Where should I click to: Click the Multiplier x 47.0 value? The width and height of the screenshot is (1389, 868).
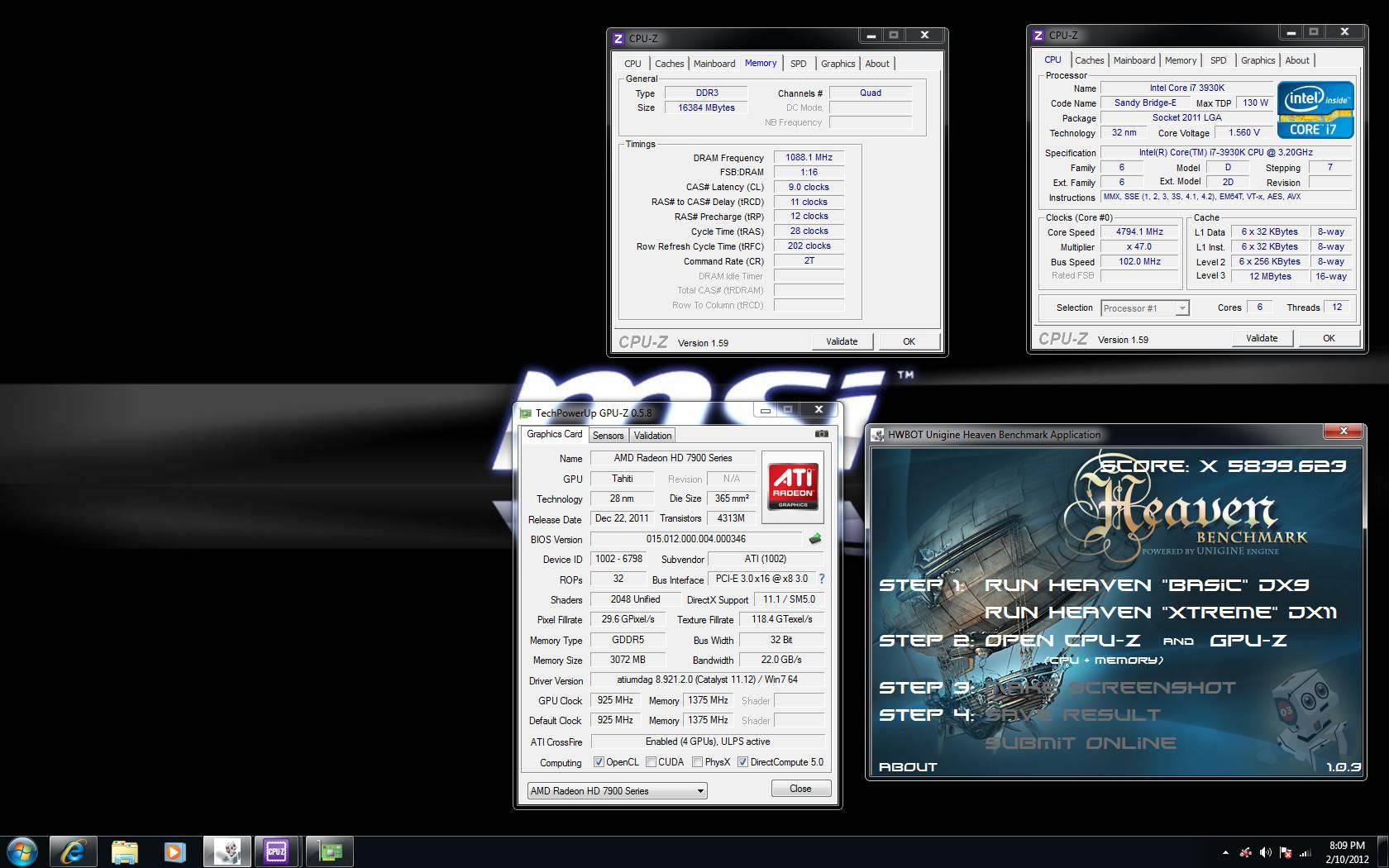(1139, 247)
